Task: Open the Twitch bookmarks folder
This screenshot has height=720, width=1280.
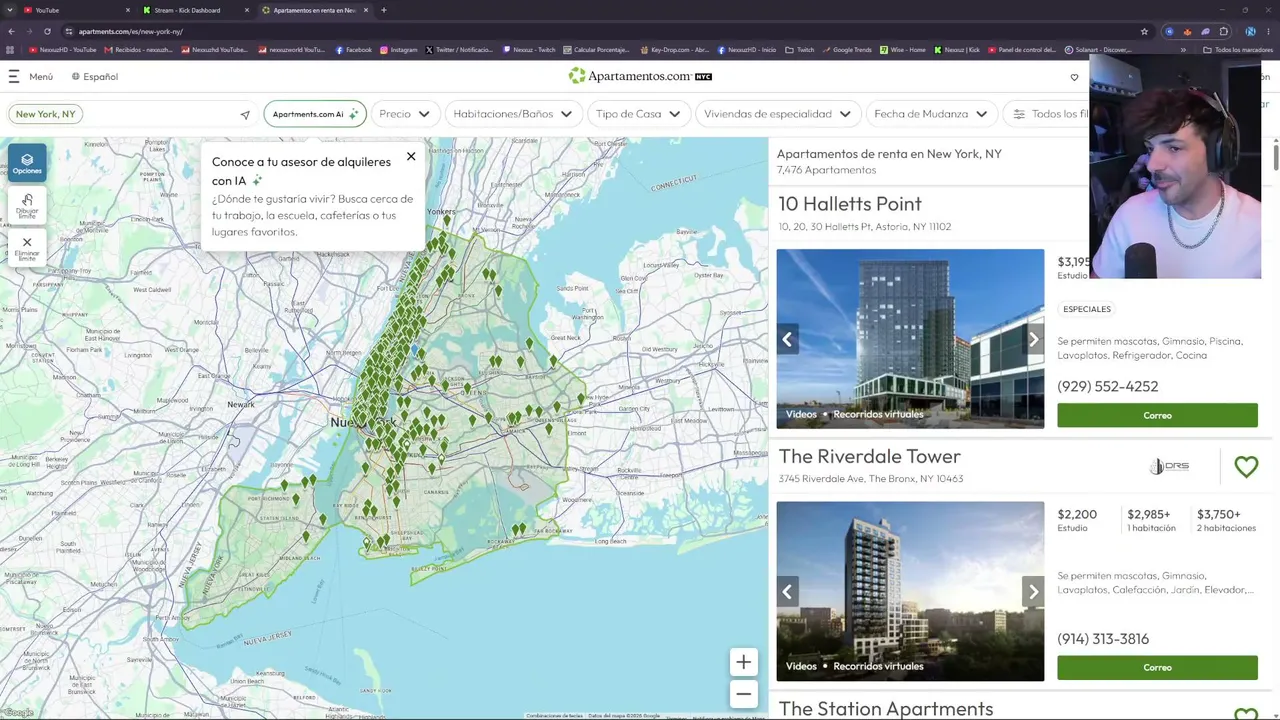Action: [800, 50]
